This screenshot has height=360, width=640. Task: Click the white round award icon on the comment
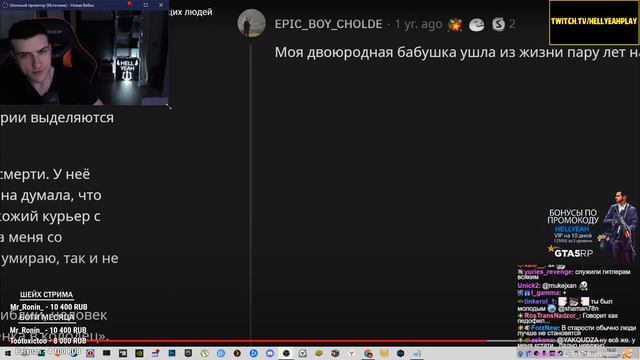(x=476, y=24)
